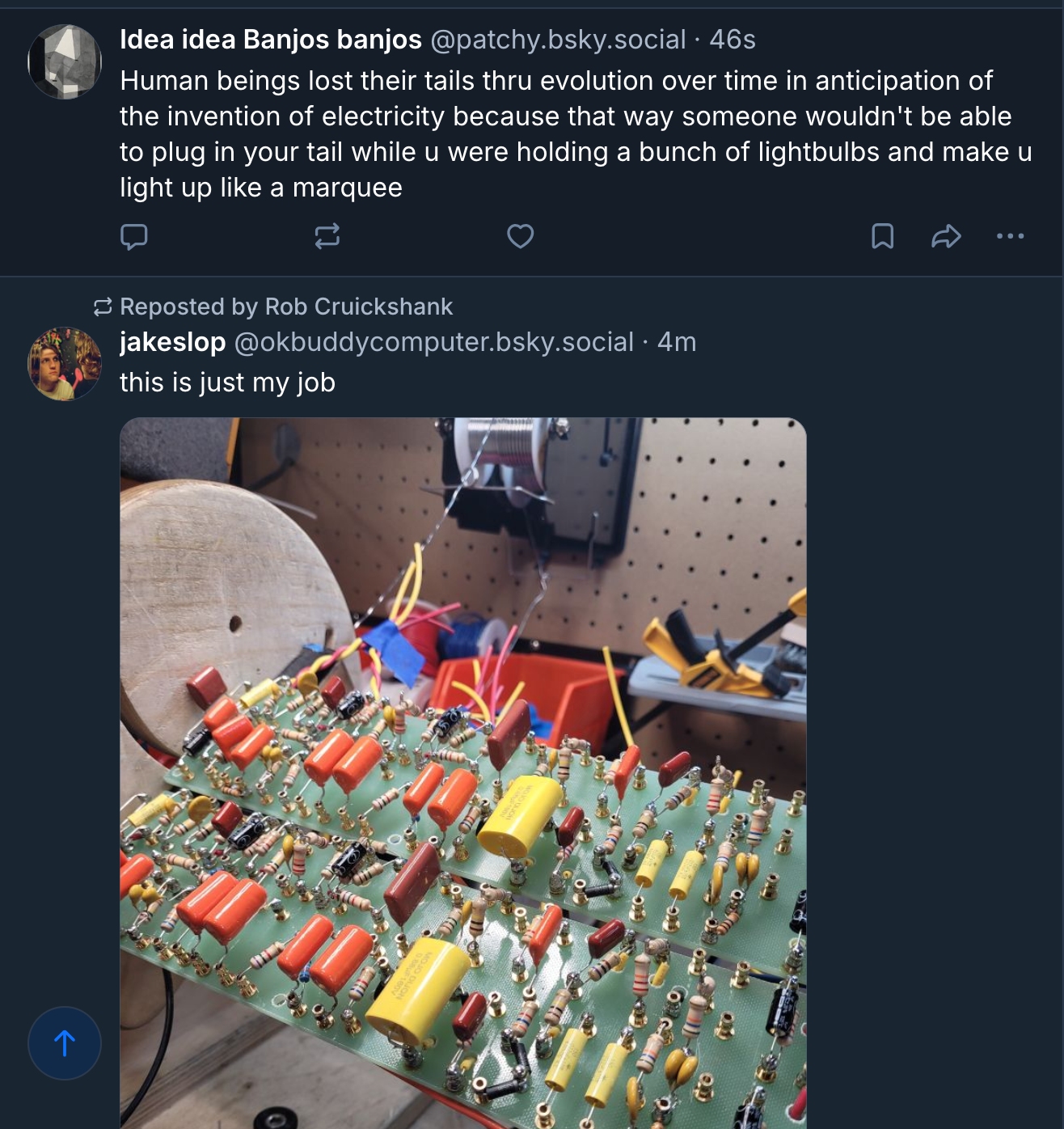This screenshot has width=1064, height=1129.
Task: Open the 4m timestamp on jakeslop's post
Action: coord(677,341)
